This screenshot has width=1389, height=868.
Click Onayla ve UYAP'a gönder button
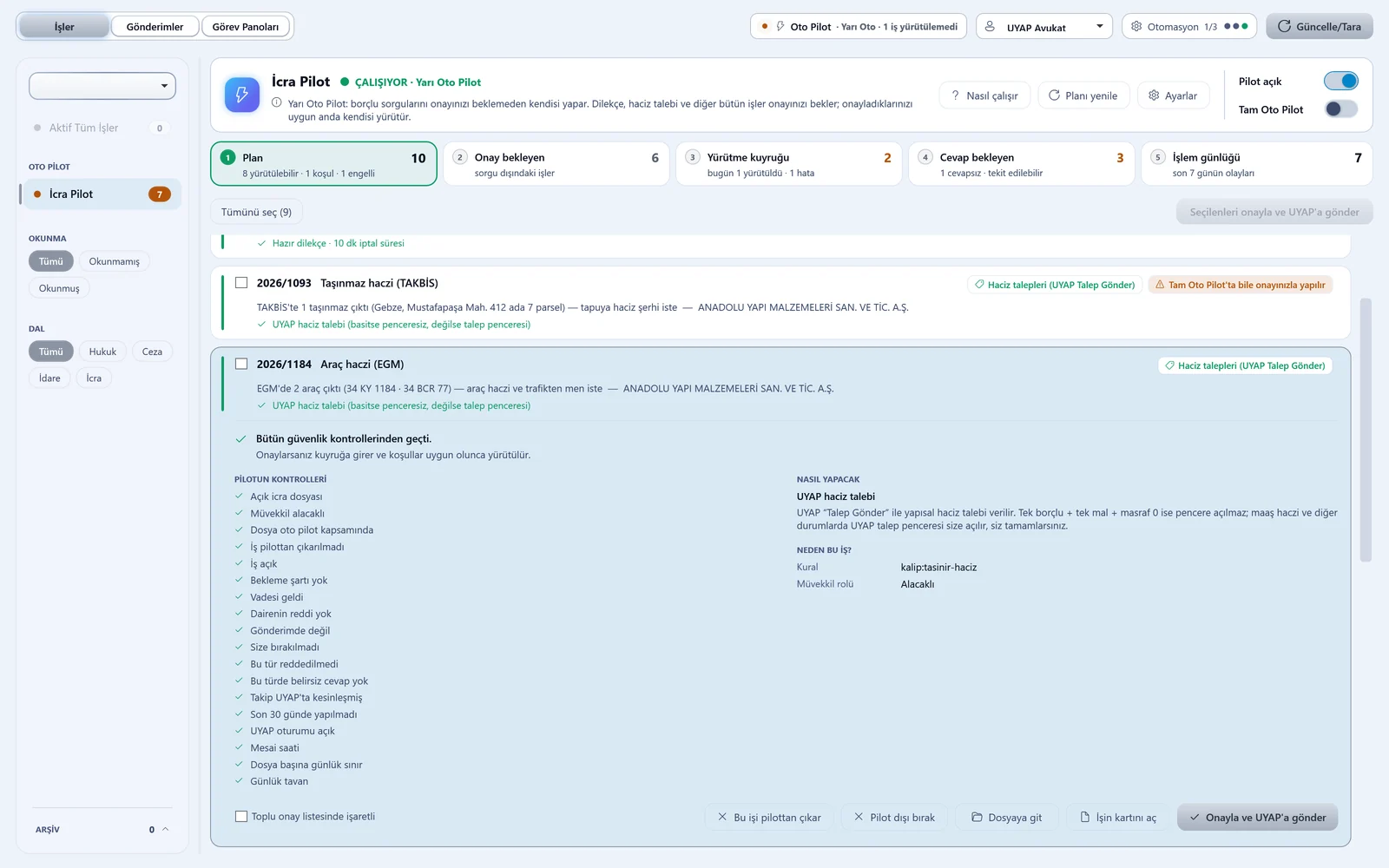pyautogui.click(x=1257, y=817)
